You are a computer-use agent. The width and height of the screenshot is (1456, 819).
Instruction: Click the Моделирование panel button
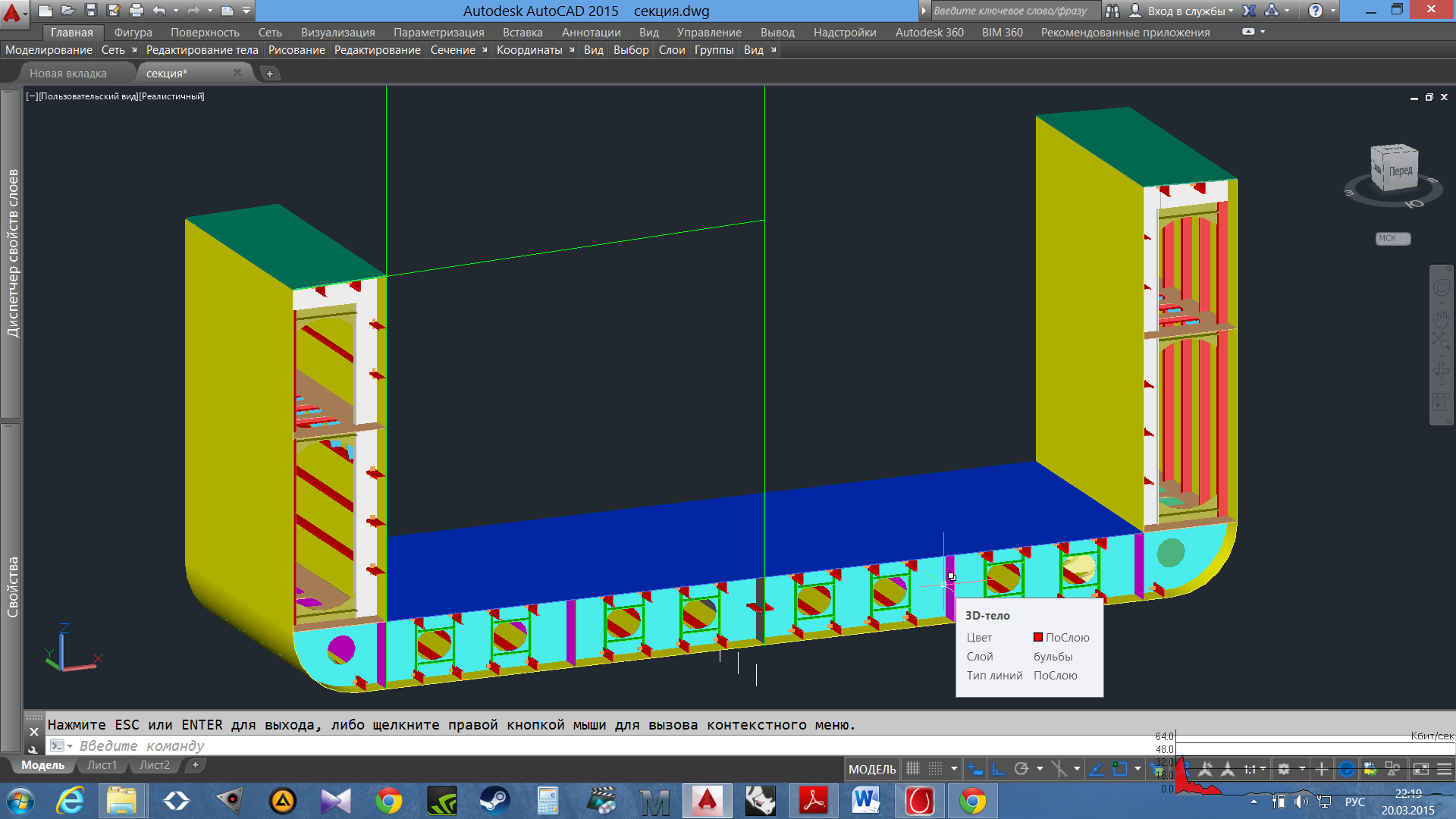coord(49,50)
